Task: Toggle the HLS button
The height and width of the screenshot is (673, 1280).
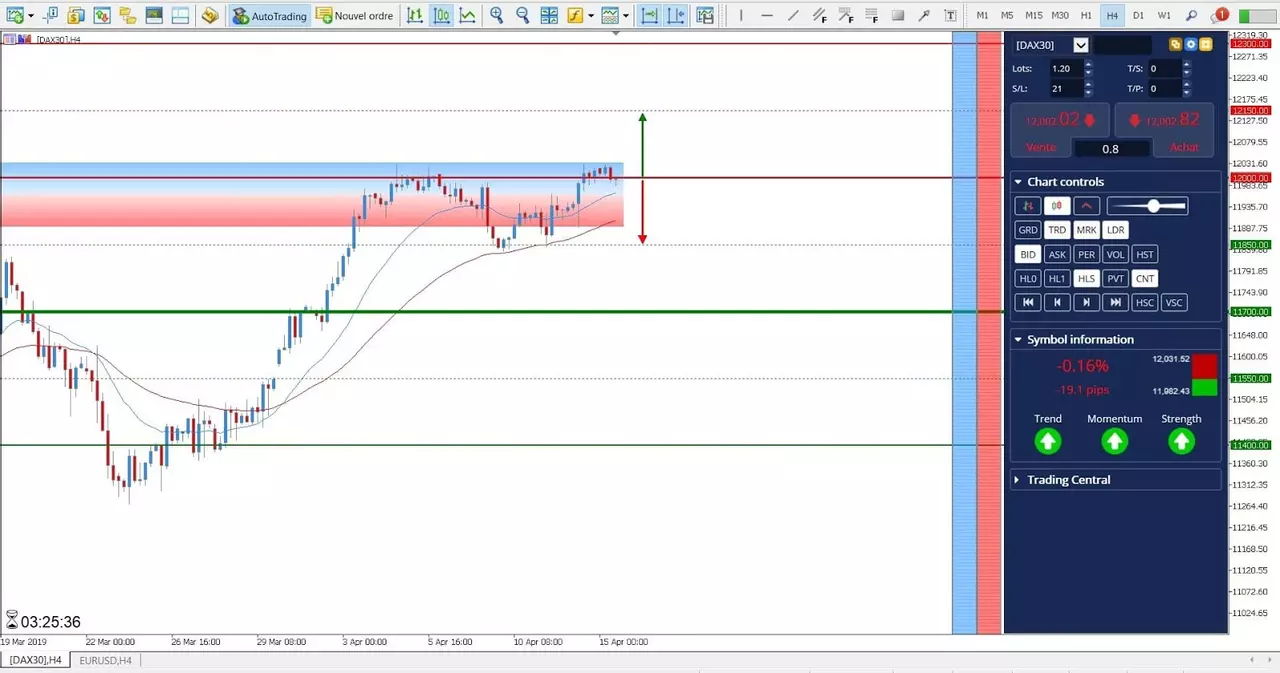Action: point(1086,279)
